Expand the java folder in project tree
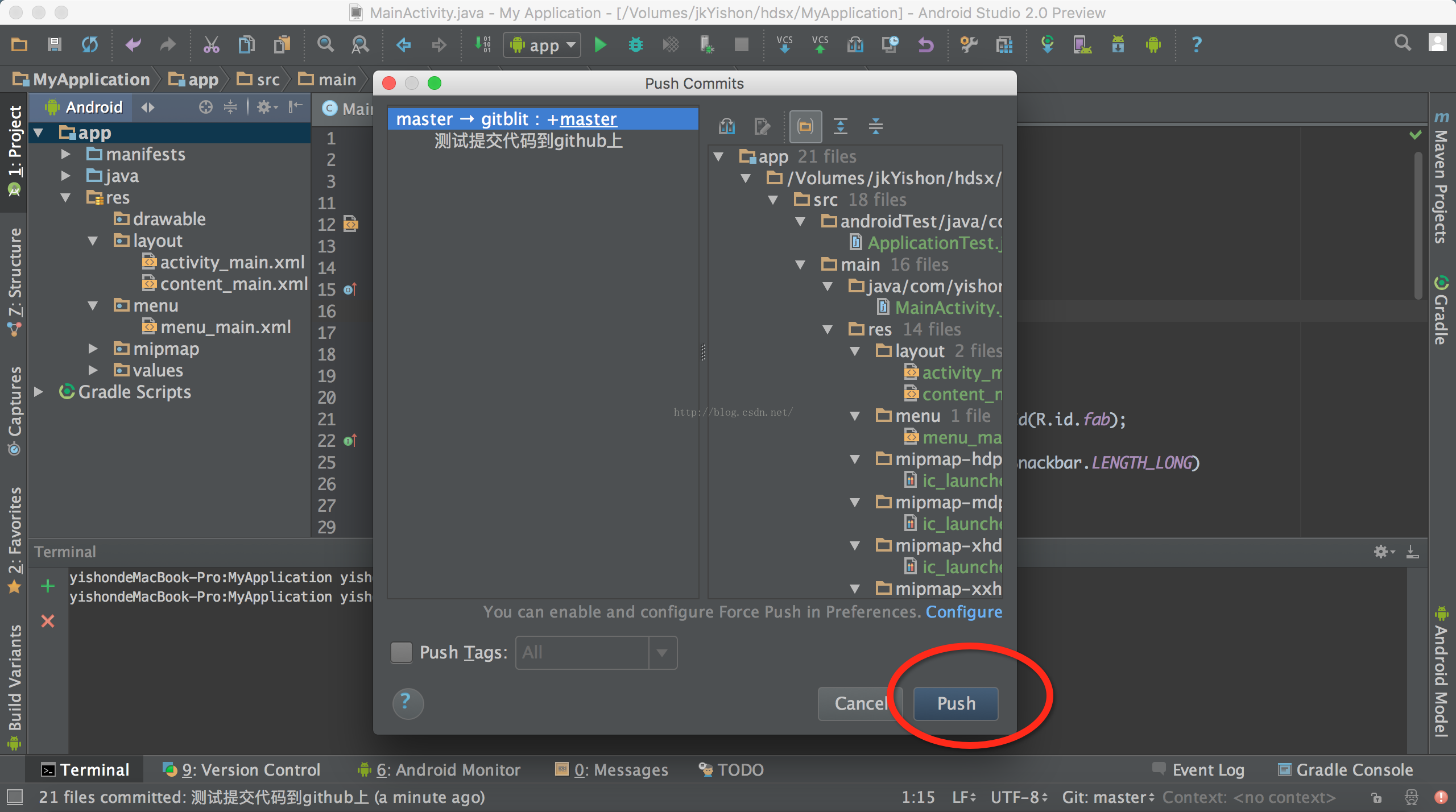Screen dimensions: 1456x812 click(x=66, y=176)
